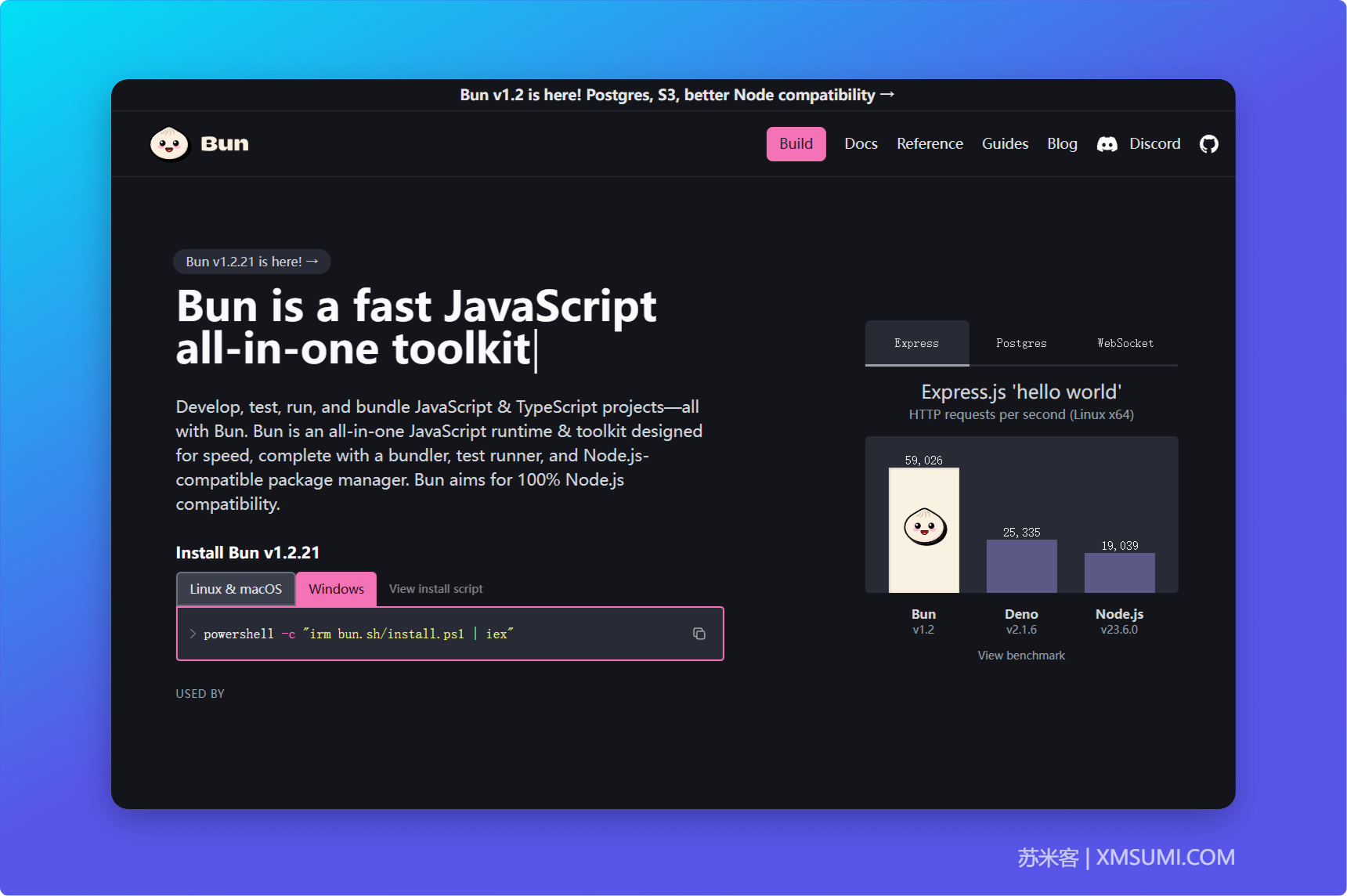Open the 'Bun v1.2.21 is here!' pill

[x=252, y=262]
